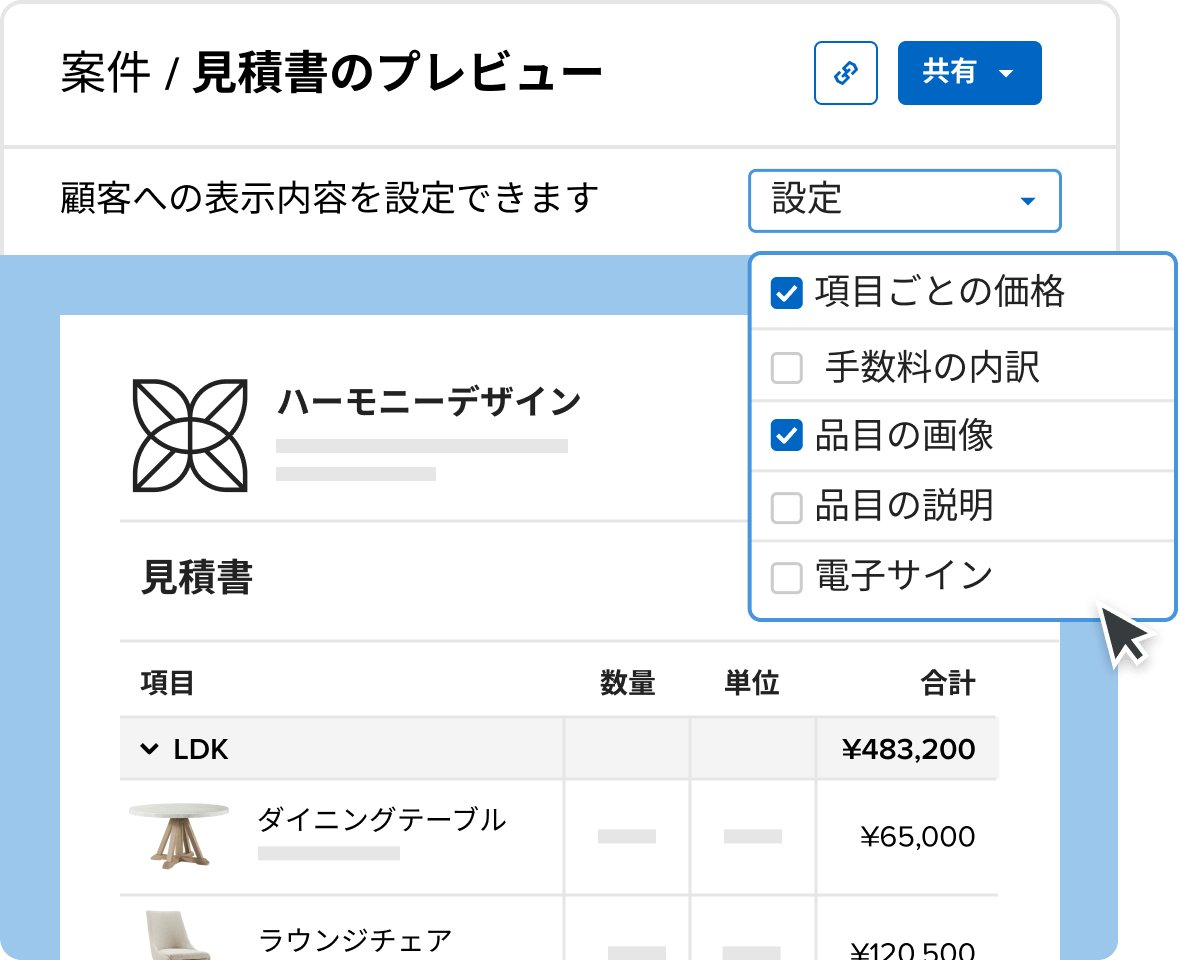Screen dimensions: 1180x960
Task: Click the dining table thumbnail image
Action: click(x=179, y=834)
